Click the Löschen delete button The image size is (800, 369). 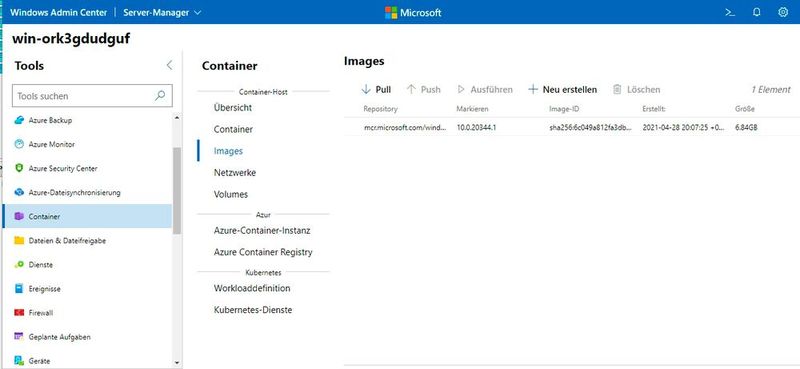coord(636,89)
